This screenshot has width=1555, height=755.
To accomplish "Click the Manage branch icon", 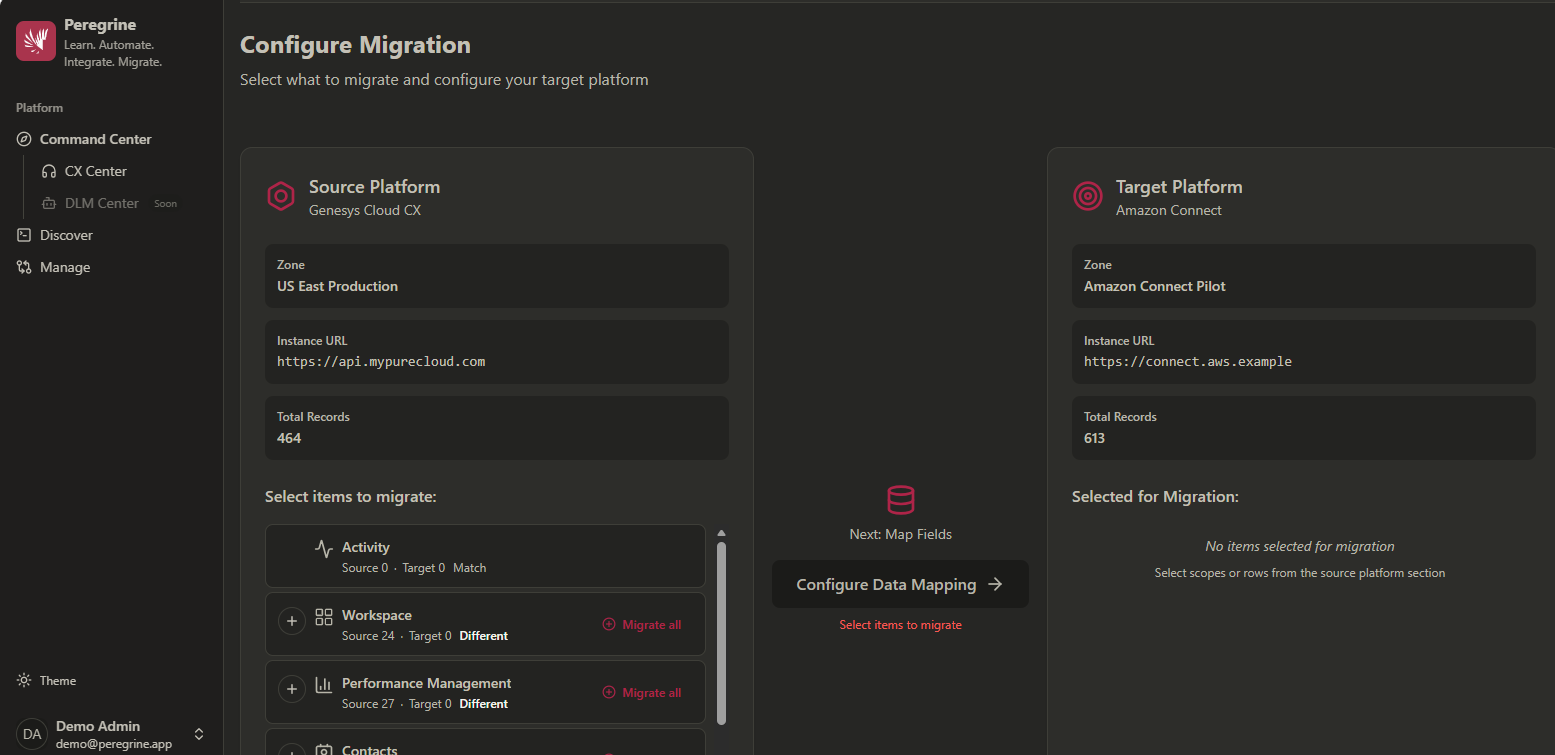I will point(24,267).
